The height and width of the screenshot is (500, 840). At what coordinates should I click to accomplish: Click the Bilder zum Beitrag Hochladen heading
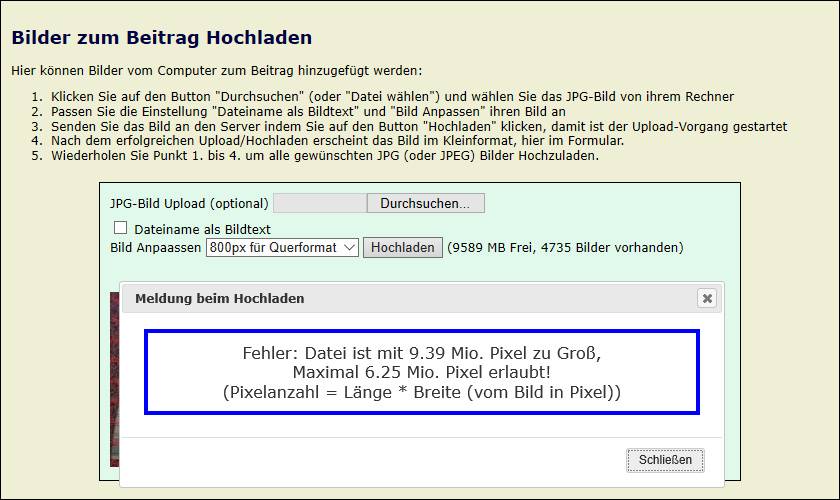pyautogui.click(x=162, y=38)
